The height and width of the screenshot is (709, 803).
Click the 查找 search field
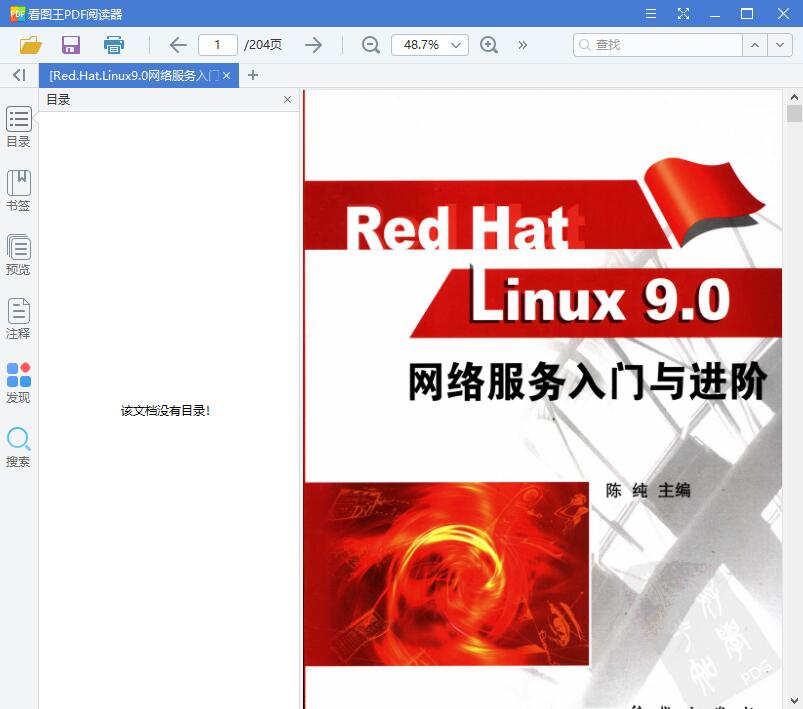tap(658, 45)
